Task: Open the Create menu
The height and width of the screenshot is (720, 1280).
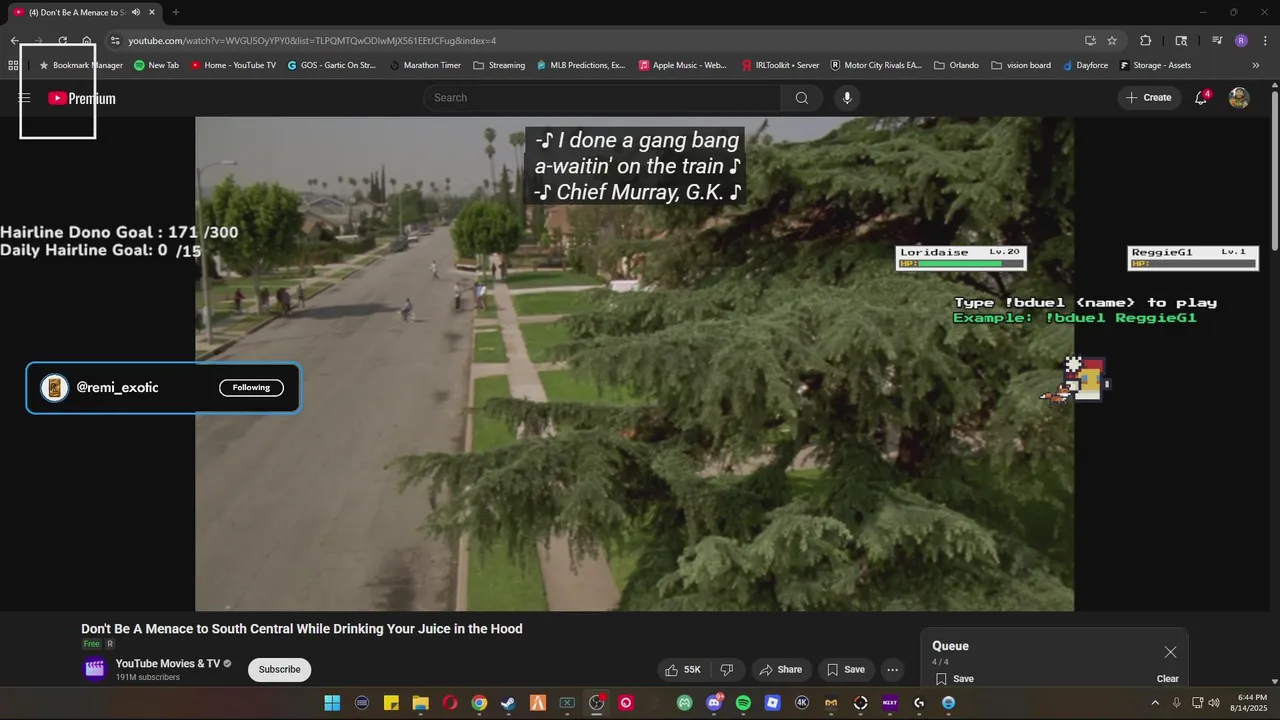Action: [1149, 98]
